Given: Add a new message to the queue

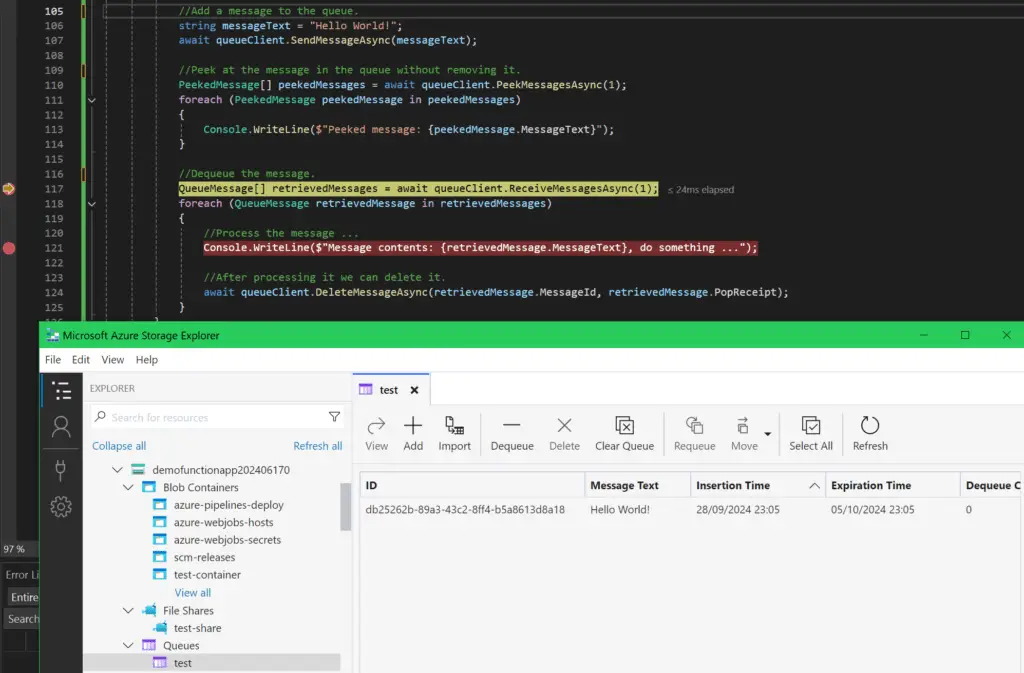Looking at the screenshot, I should 413,432.
